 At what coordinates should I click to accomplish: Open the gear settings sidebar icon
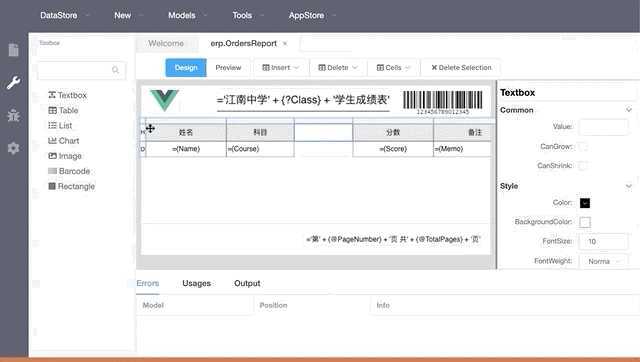(x=13, y=148)
